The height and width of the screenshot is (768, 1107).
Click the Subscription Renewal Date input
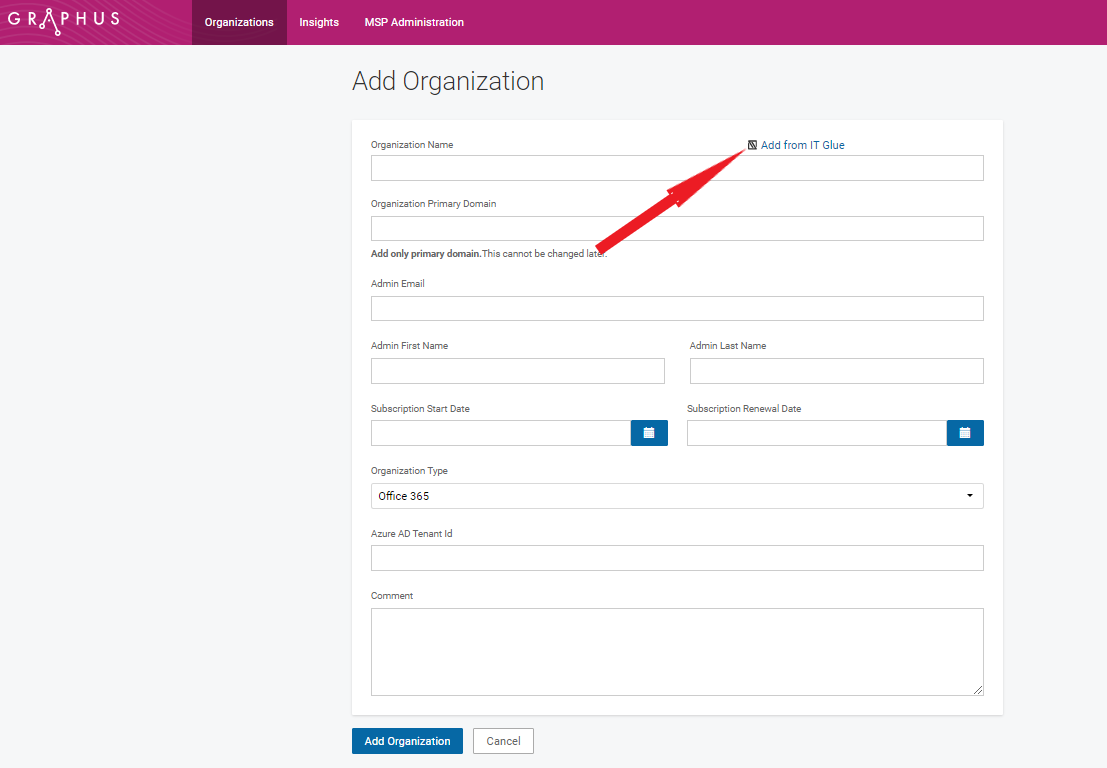[x=817, y=433]
